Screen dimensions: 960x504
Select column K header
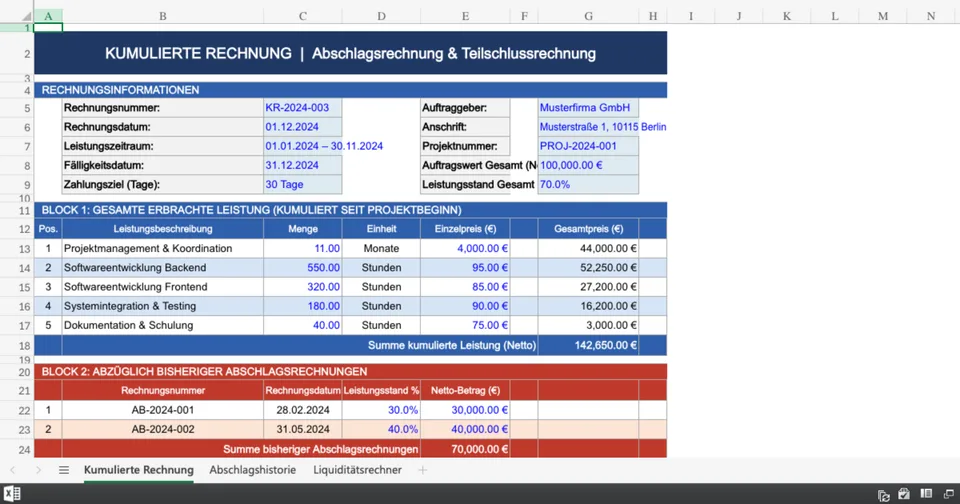(787, 17)
